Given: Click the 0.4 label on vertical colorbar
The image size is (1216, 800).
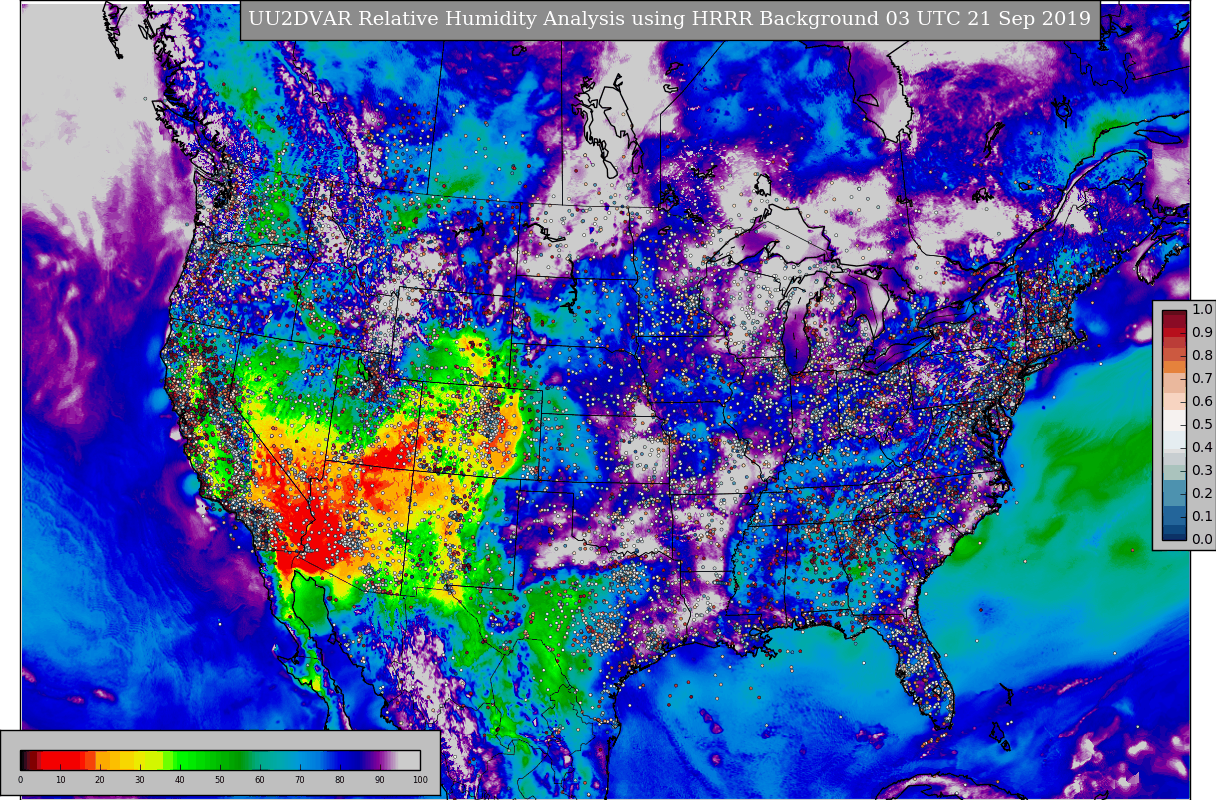Looking at the screenshot, I should (1202, 448).
